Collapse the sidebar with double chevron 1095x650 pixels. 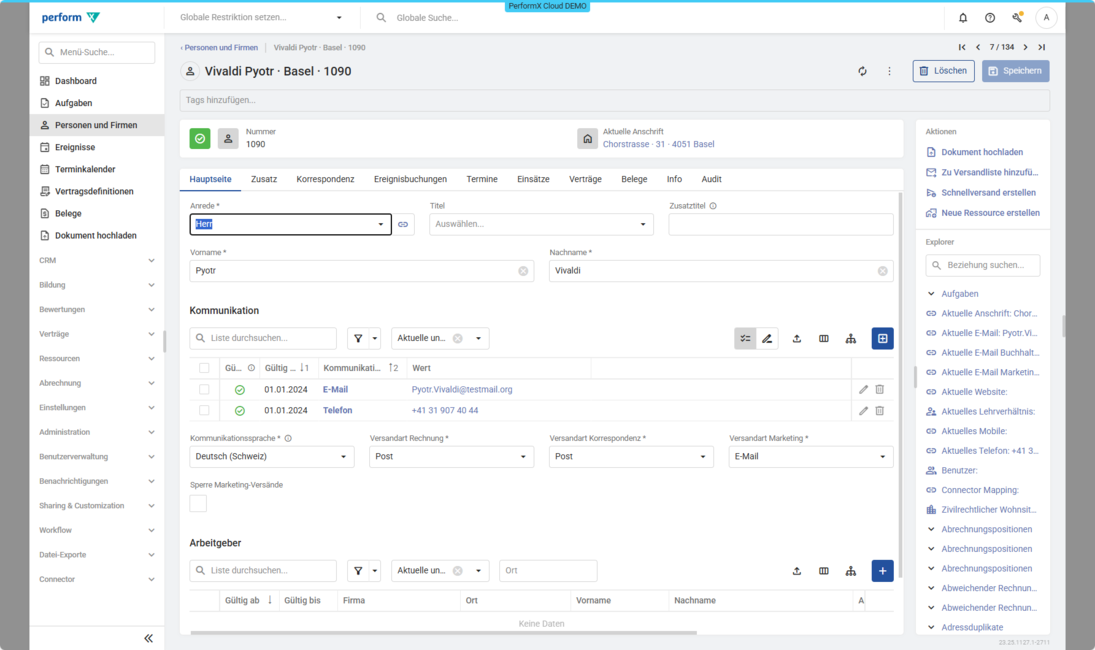pyautogui.click(x=148, y=638)
